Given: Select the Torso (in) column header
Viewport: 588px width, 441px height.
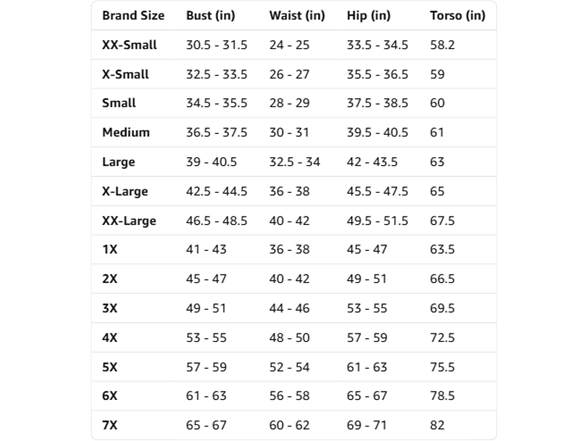Looking at the screenshot, I should point(458,16).
